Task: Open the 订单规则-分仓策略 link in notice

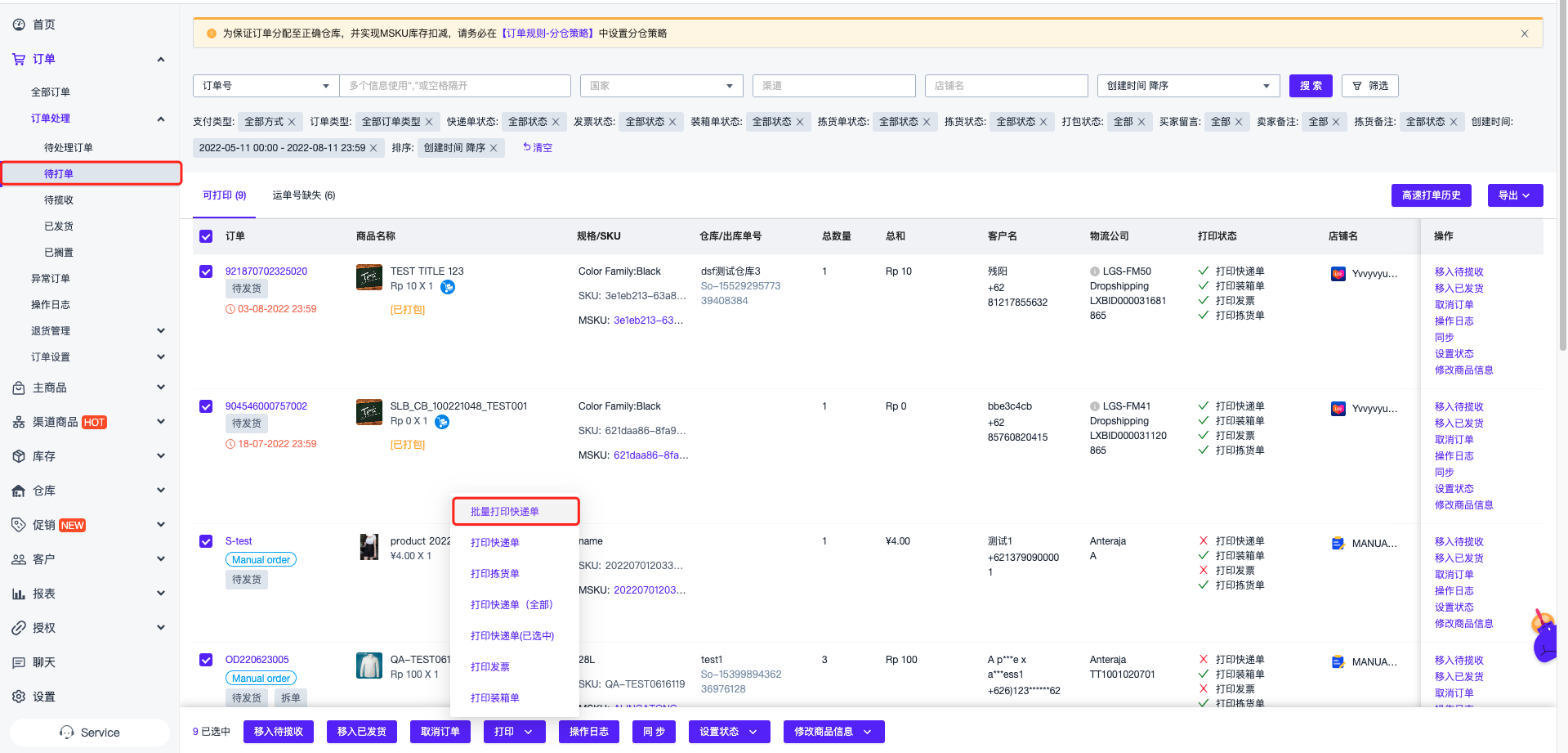Action: click(547, 34)
